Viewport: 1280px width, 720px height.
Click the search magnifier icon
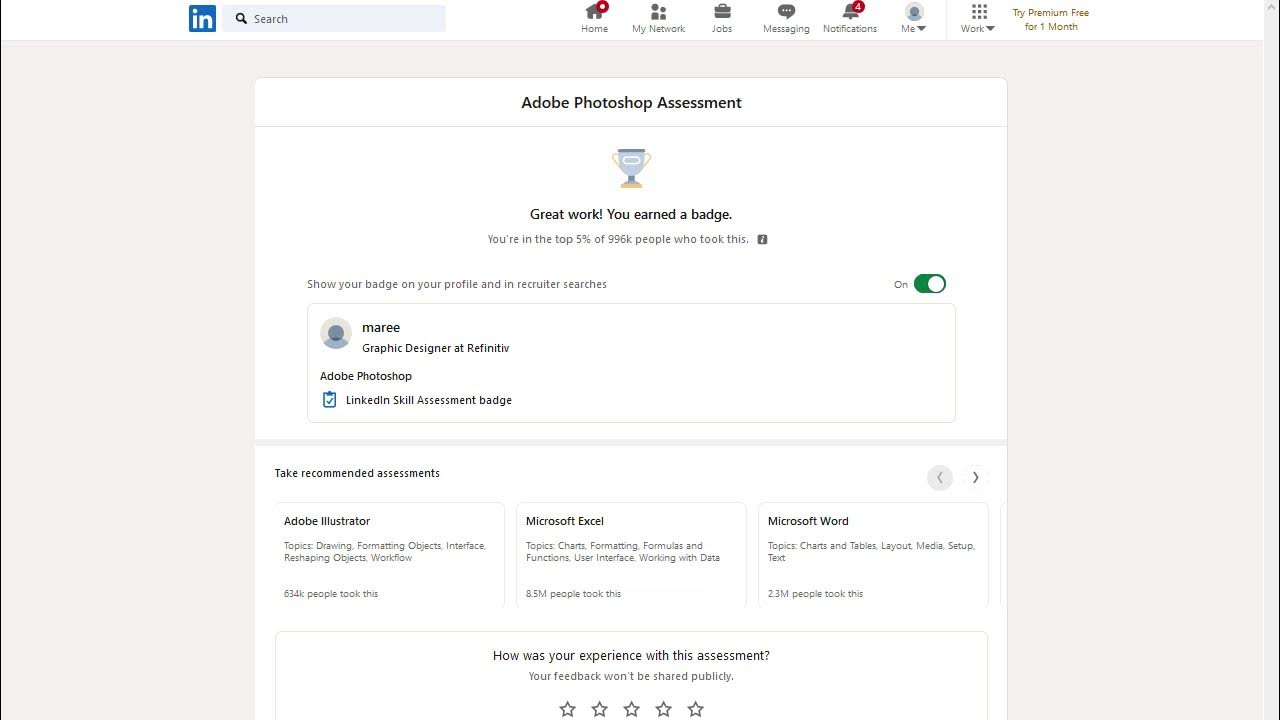click(241, 18)
